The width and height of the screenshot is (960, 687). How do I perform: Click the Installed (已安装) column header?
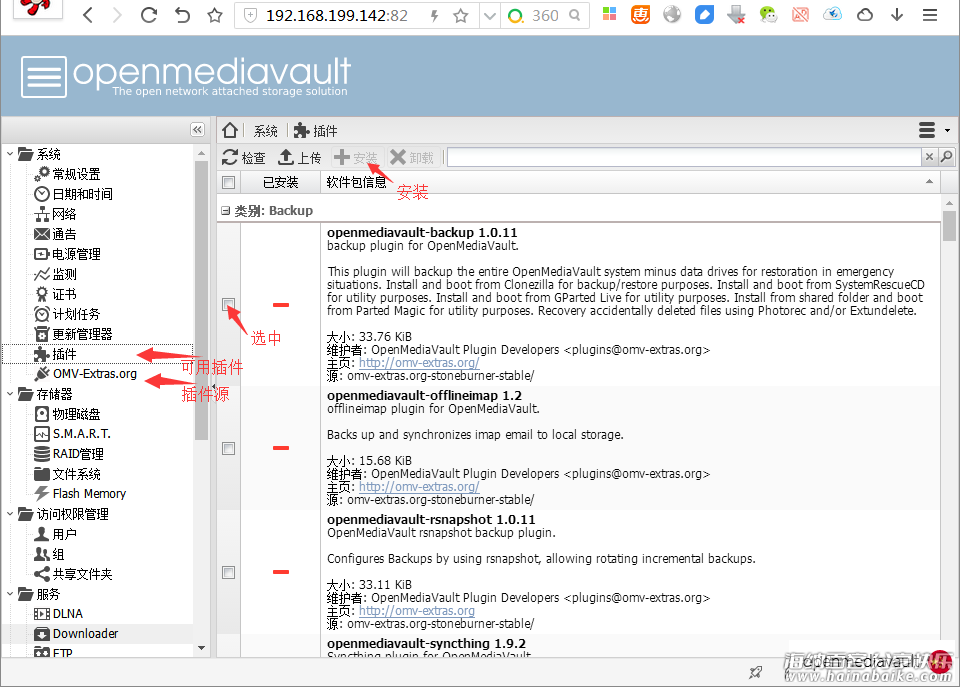pos(280,182)
